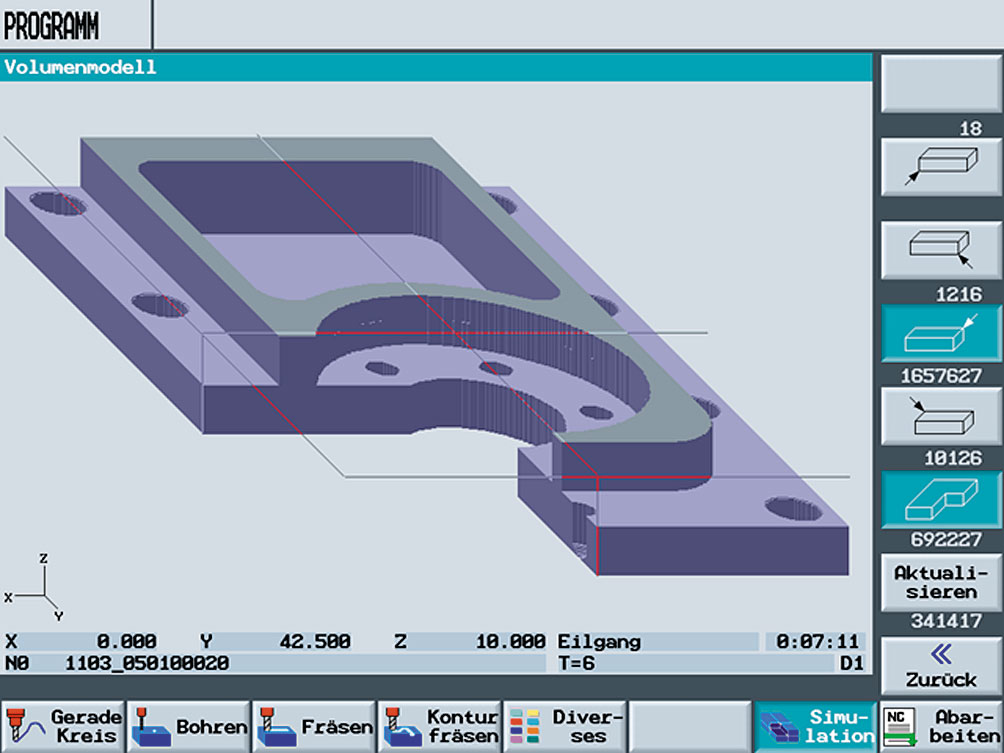Open the Diverses menu

(x=565, y=727)
